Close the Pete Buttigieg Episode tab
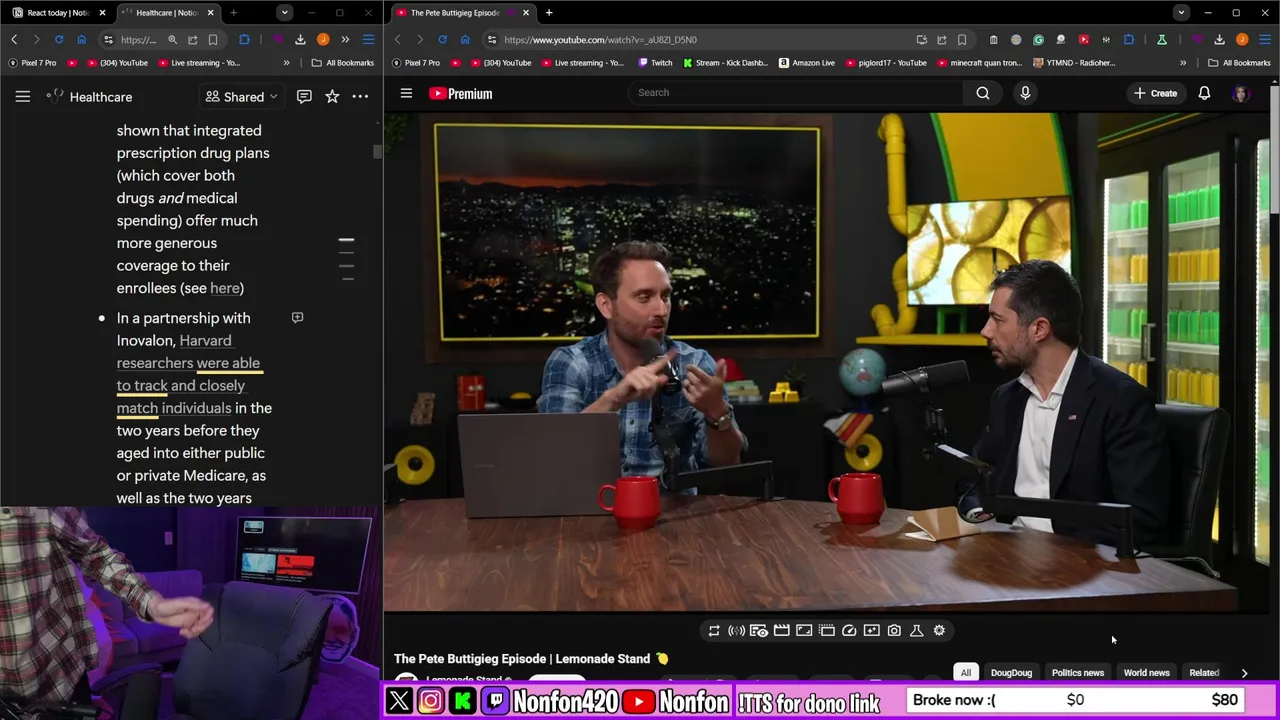1280x720 pixels. [526, 13]
